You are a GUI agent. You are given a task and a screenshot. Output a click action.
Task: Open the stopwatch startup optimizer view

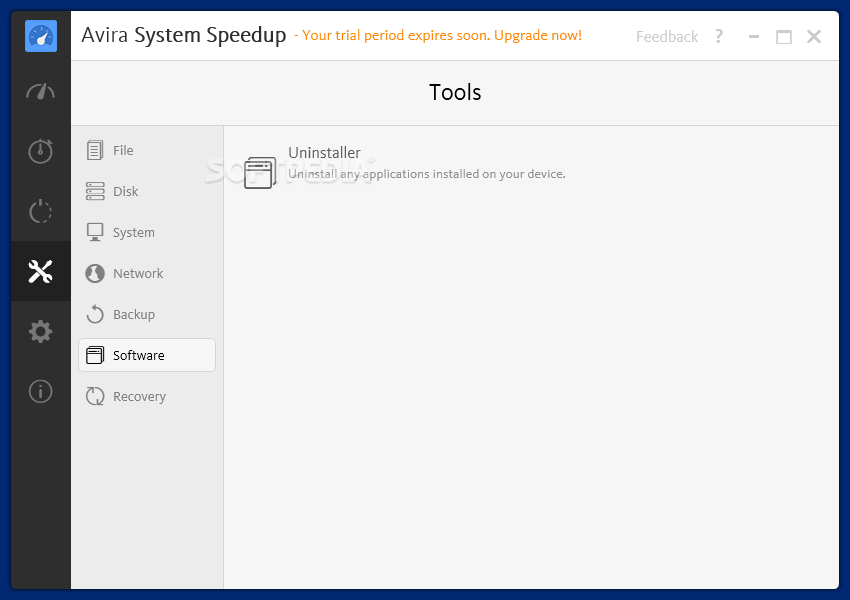tap(41, 151)
